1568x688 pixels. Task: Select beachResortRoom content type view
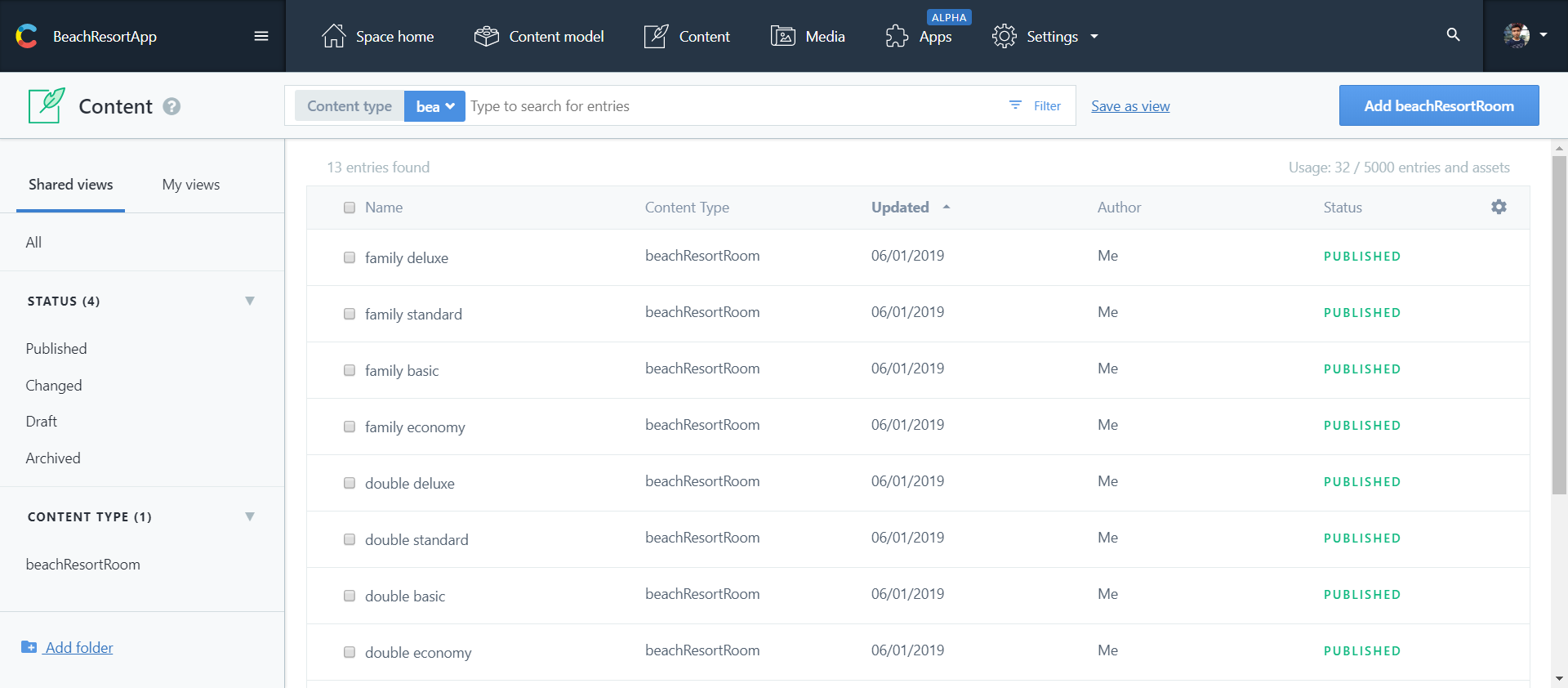(83, 565)
